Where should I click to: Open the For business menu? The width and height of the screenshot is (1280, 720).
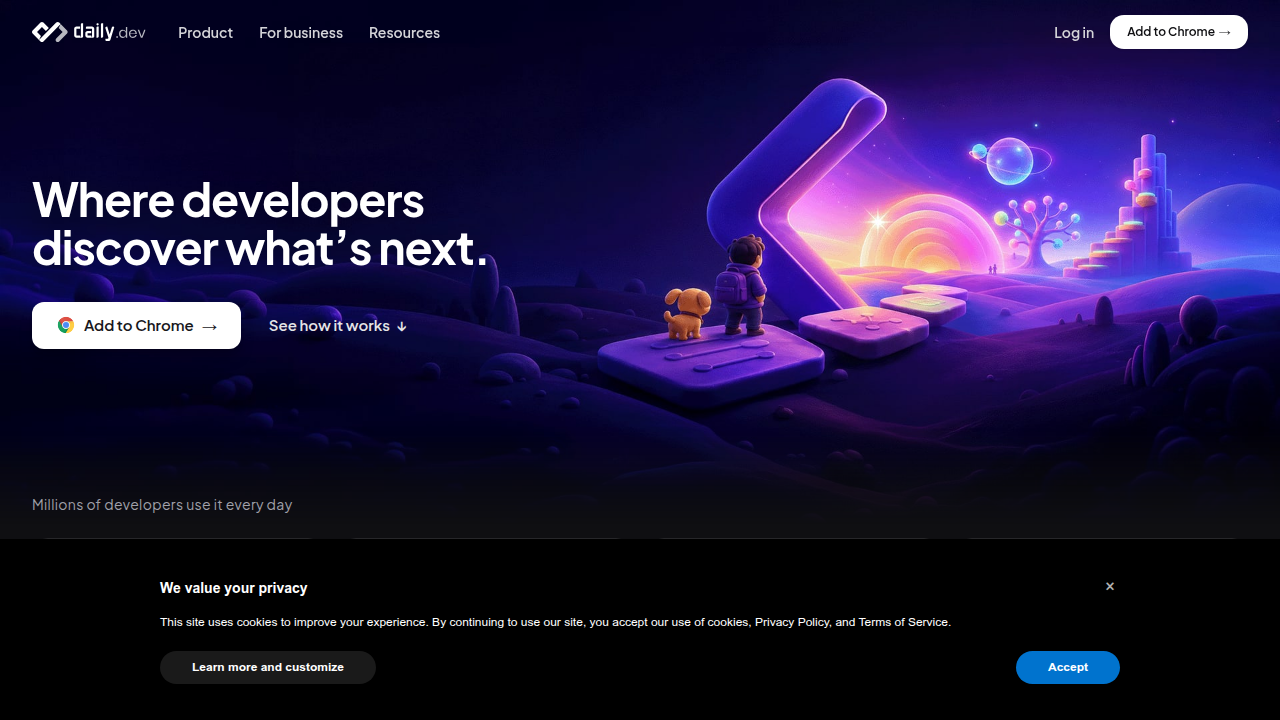click(301, 33)
